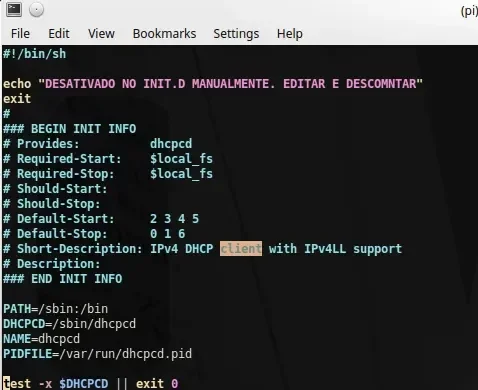Click the '# Default-Start:' label

coord(59,219)
